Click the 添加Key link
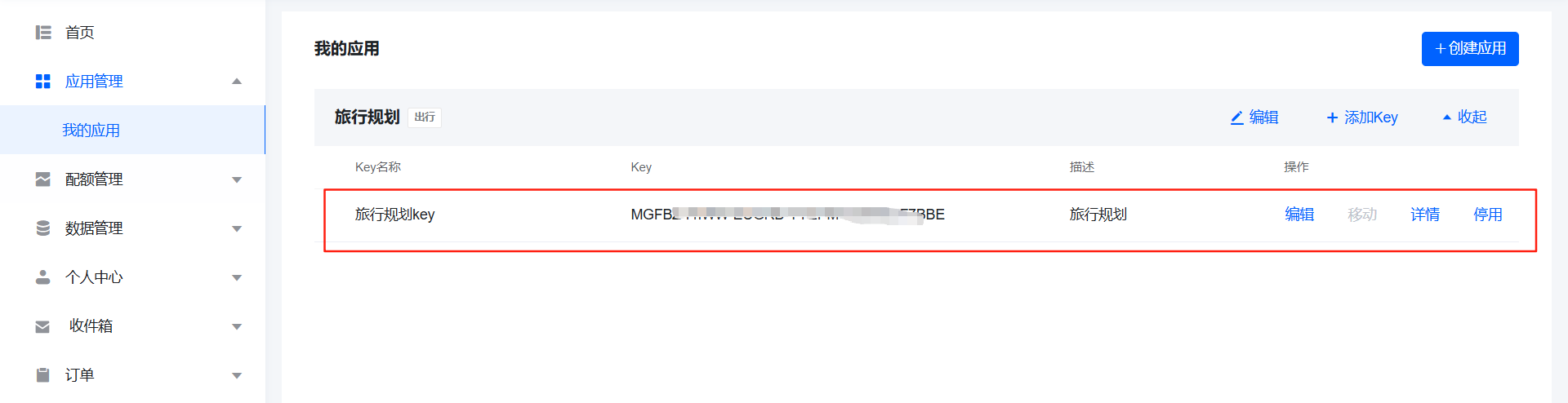Viewport: 1568px width, 403px height. coord(1362,117)
